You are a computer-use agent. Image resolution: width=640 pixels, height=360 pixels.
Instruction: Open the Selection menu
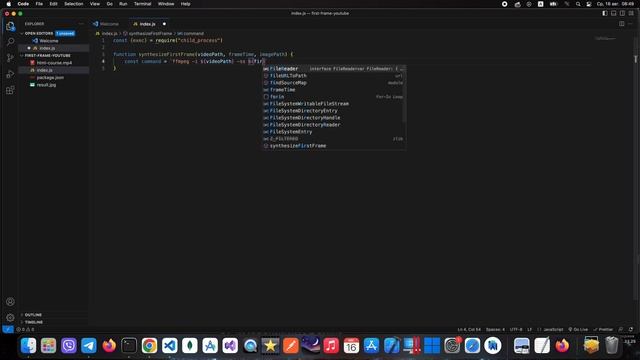point(73,4)
